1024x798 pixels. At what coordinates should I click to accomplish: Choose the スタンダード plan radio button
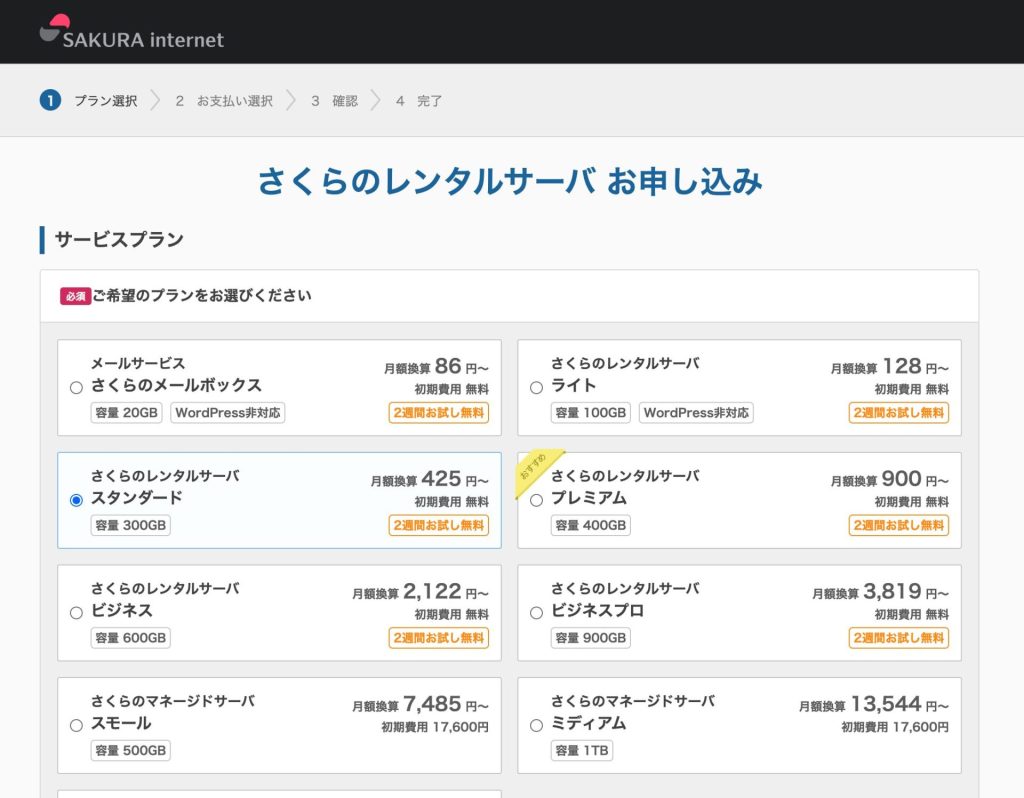76,500
